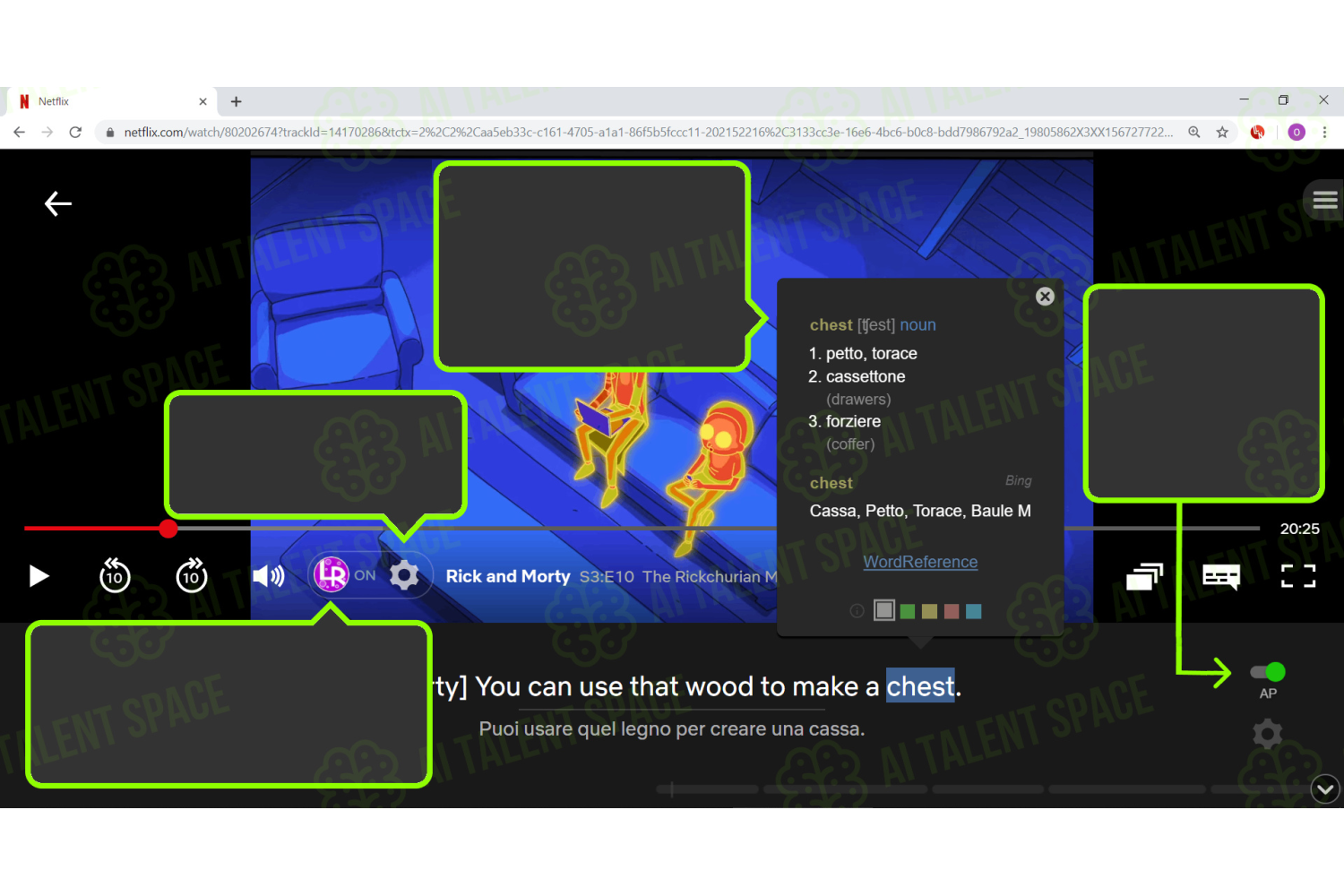
Task: Click the "Rick and Morty" show title
Action: click(x=508, y=576)
